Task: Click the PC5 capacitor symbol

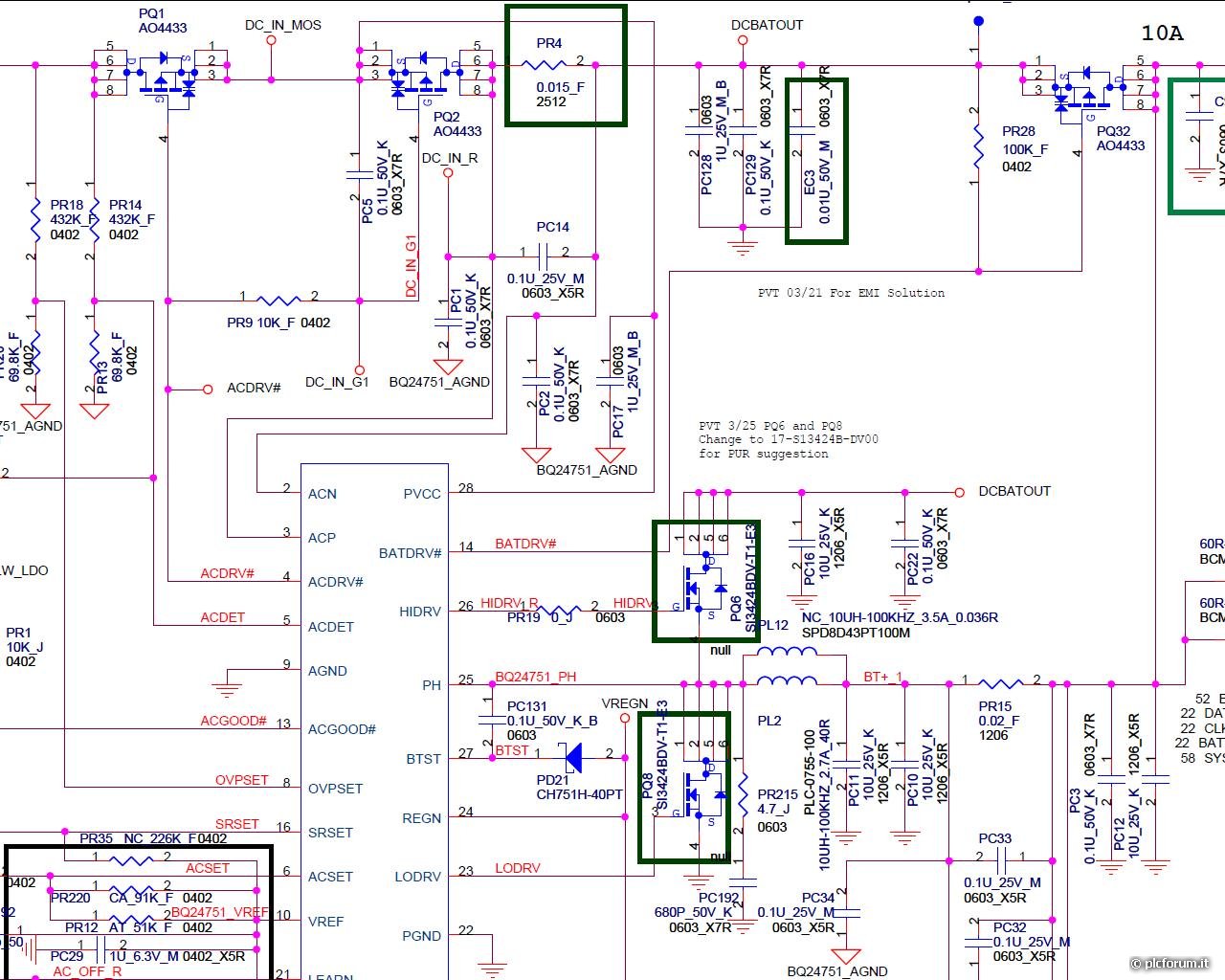Action: point(359,174)
